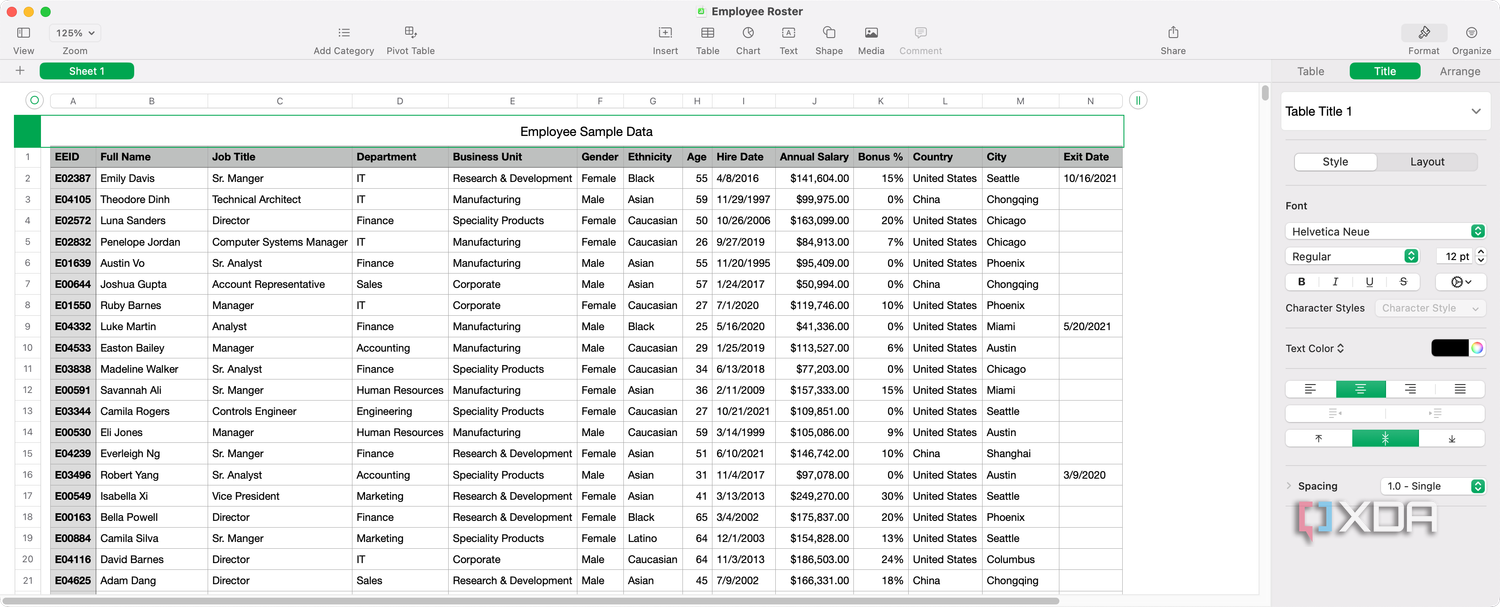
Task: Toggle Italic formatting
Action: 1335,282
